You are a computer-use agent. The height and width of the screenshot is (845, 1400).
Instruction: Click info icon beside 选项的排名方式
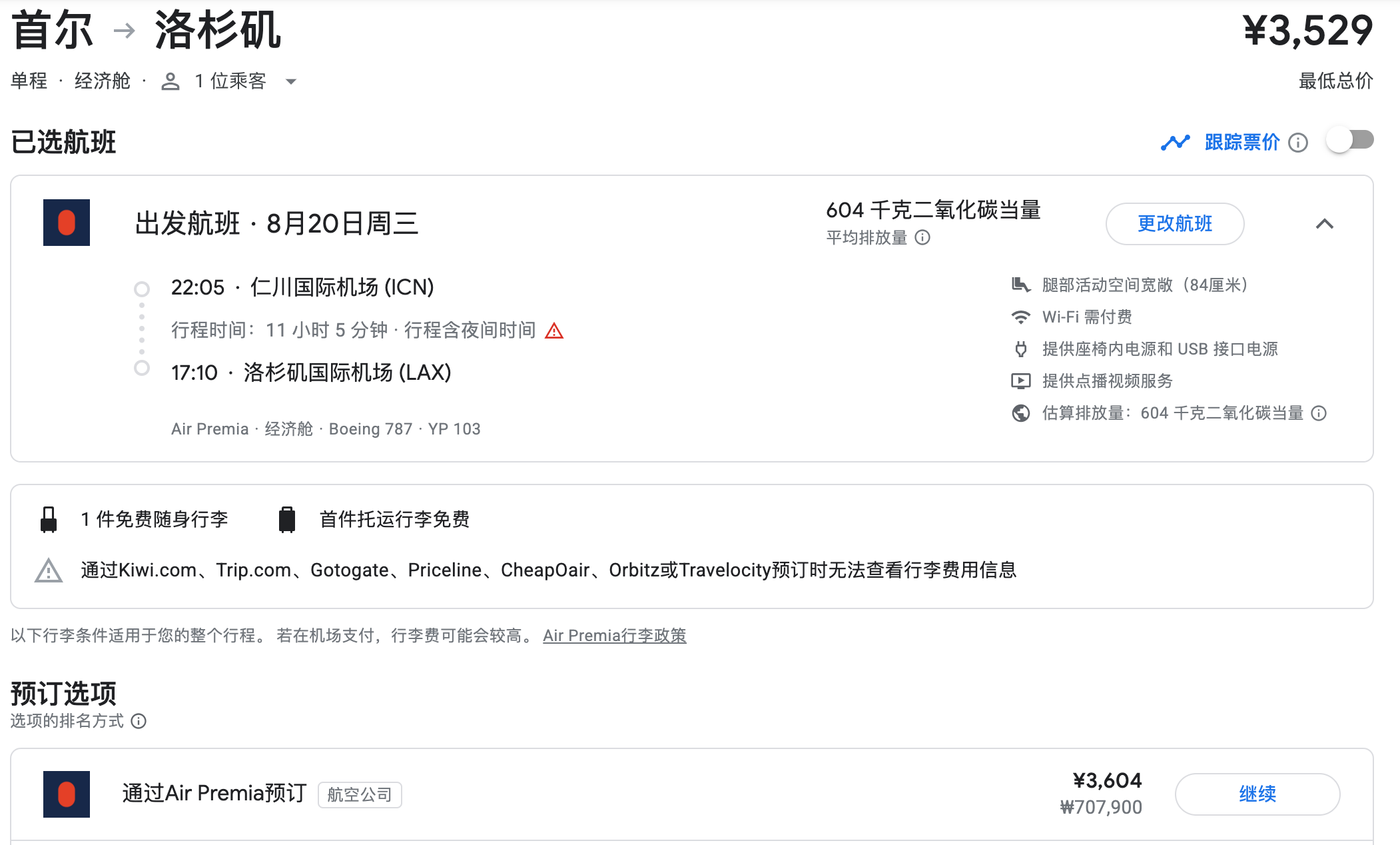(139, 721)
